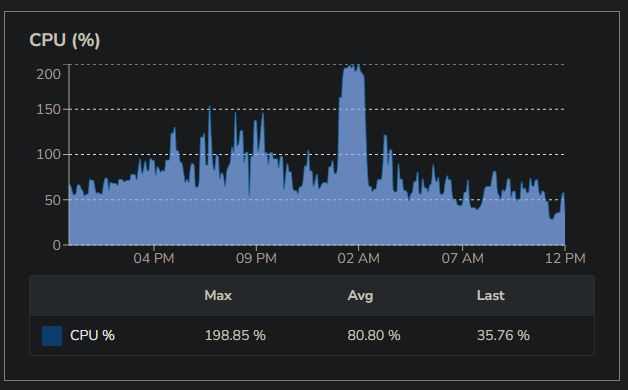This screenshot has height=390, width=628.
Task: Click the 200 y-axis label
Action: [48, 74]
